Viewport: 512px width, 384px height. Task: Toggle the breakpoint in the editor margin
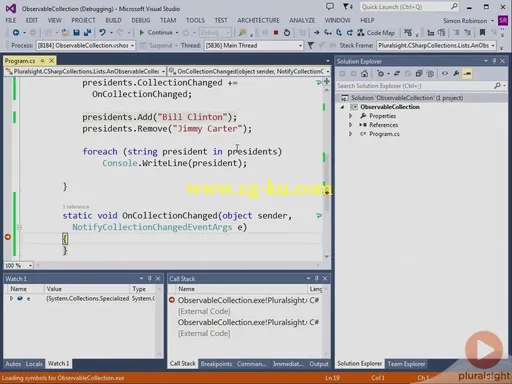tap(8, 237)
